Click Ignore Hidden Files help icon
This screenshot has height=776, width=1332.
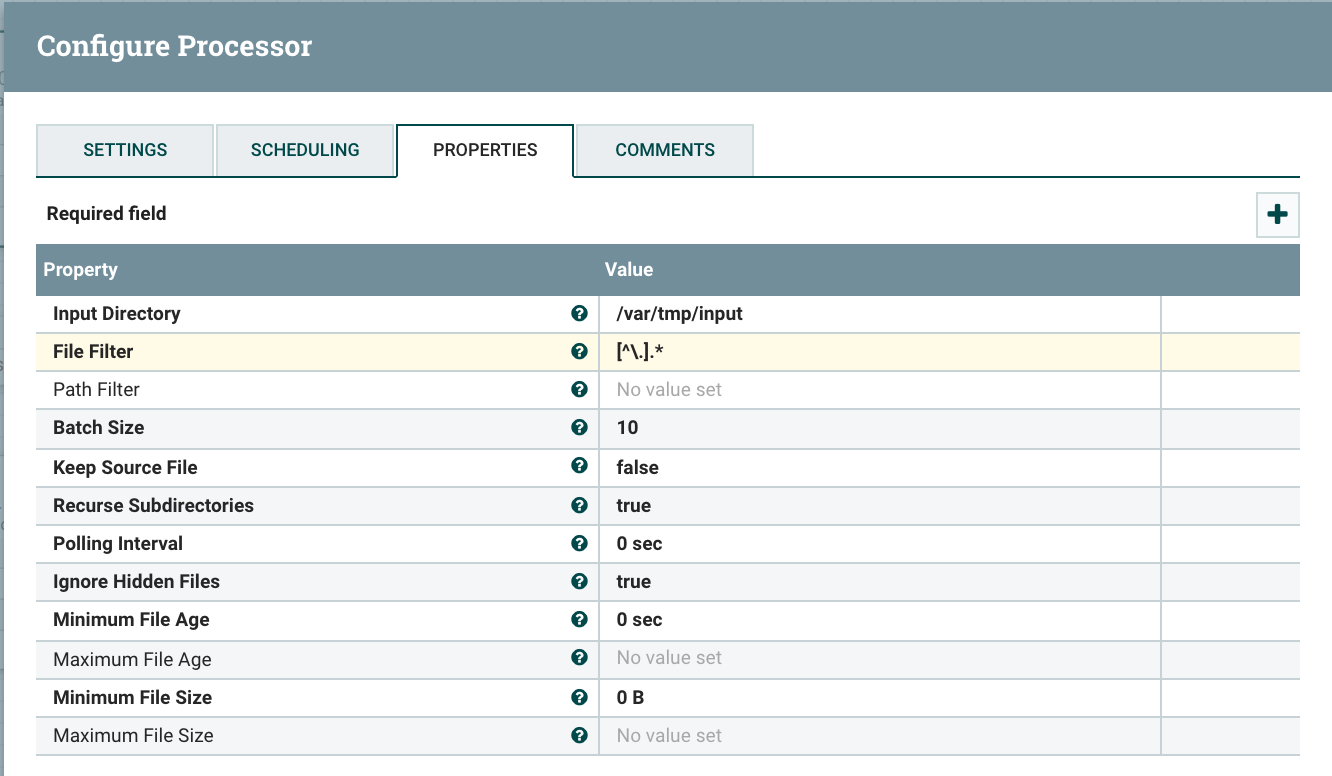click(x=579, y=581)
